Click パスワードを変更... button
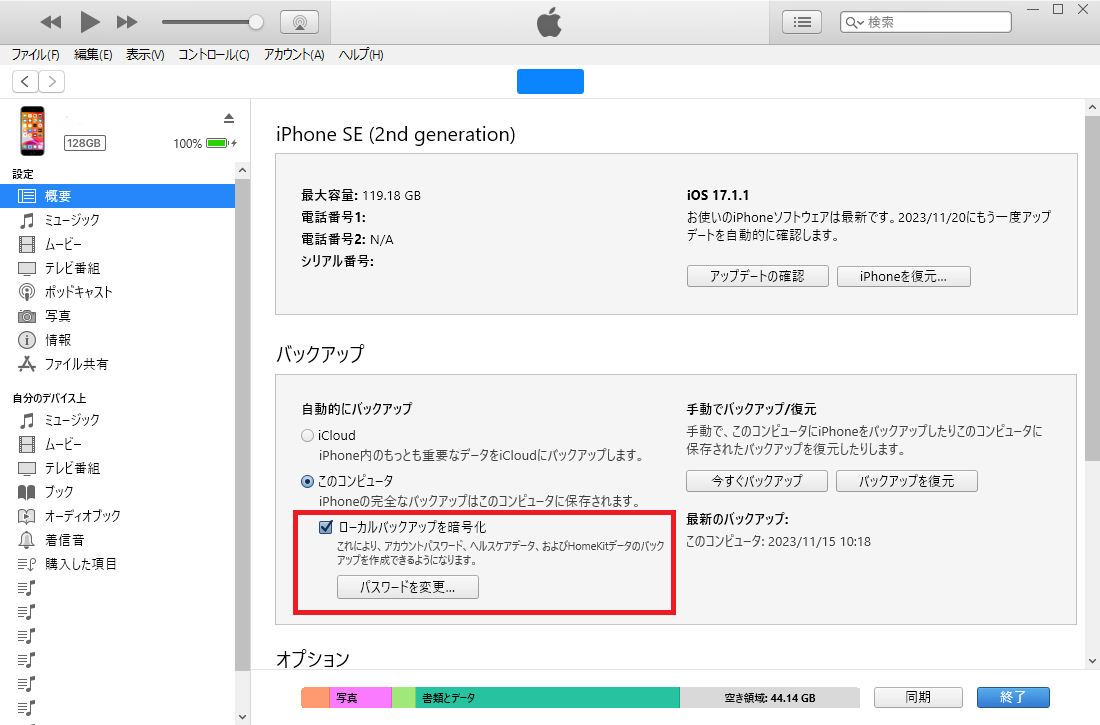Screen dimensions: 1100x725 point(408,587)
